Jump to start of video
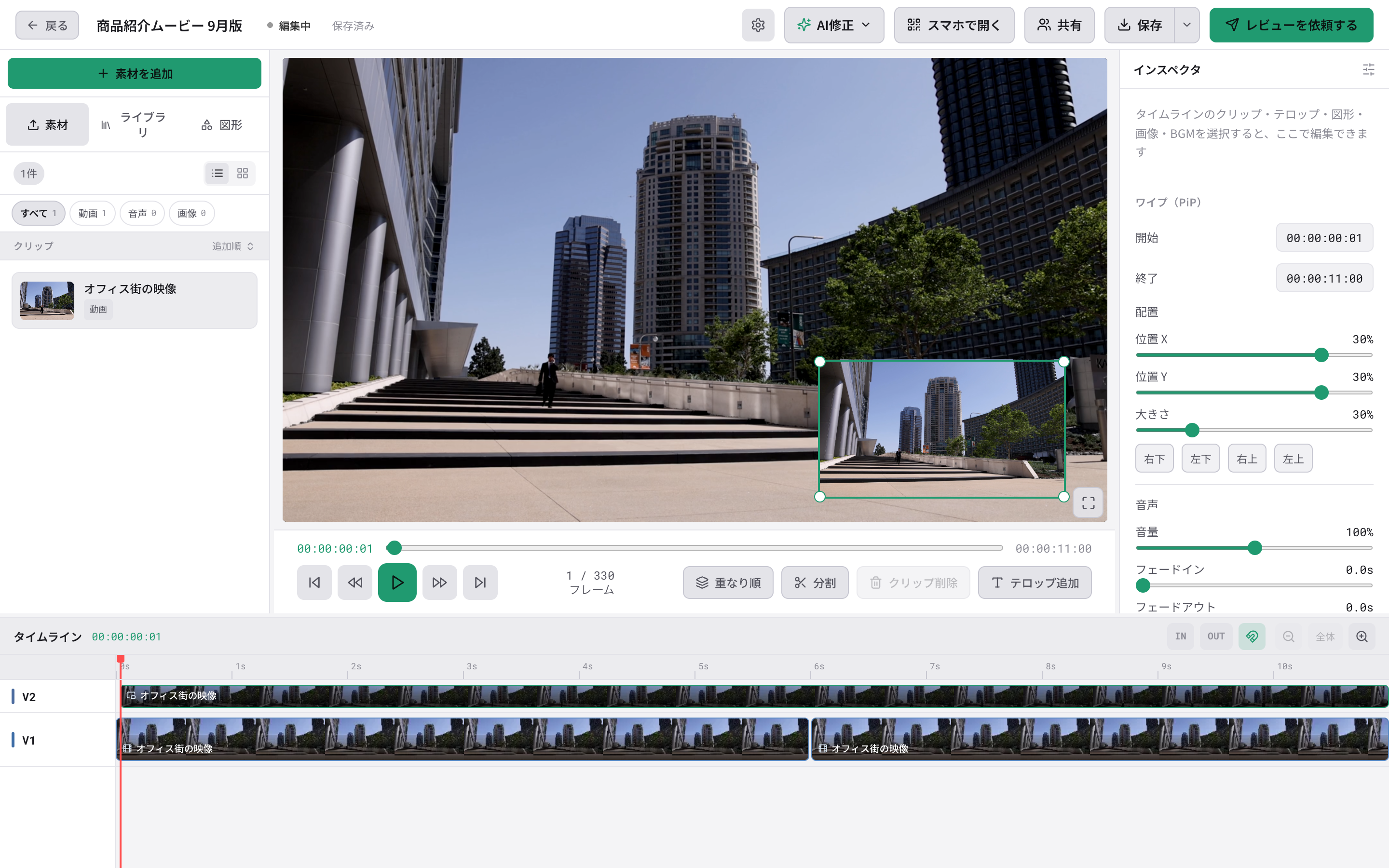1389x868 pixels. [314, 583]
